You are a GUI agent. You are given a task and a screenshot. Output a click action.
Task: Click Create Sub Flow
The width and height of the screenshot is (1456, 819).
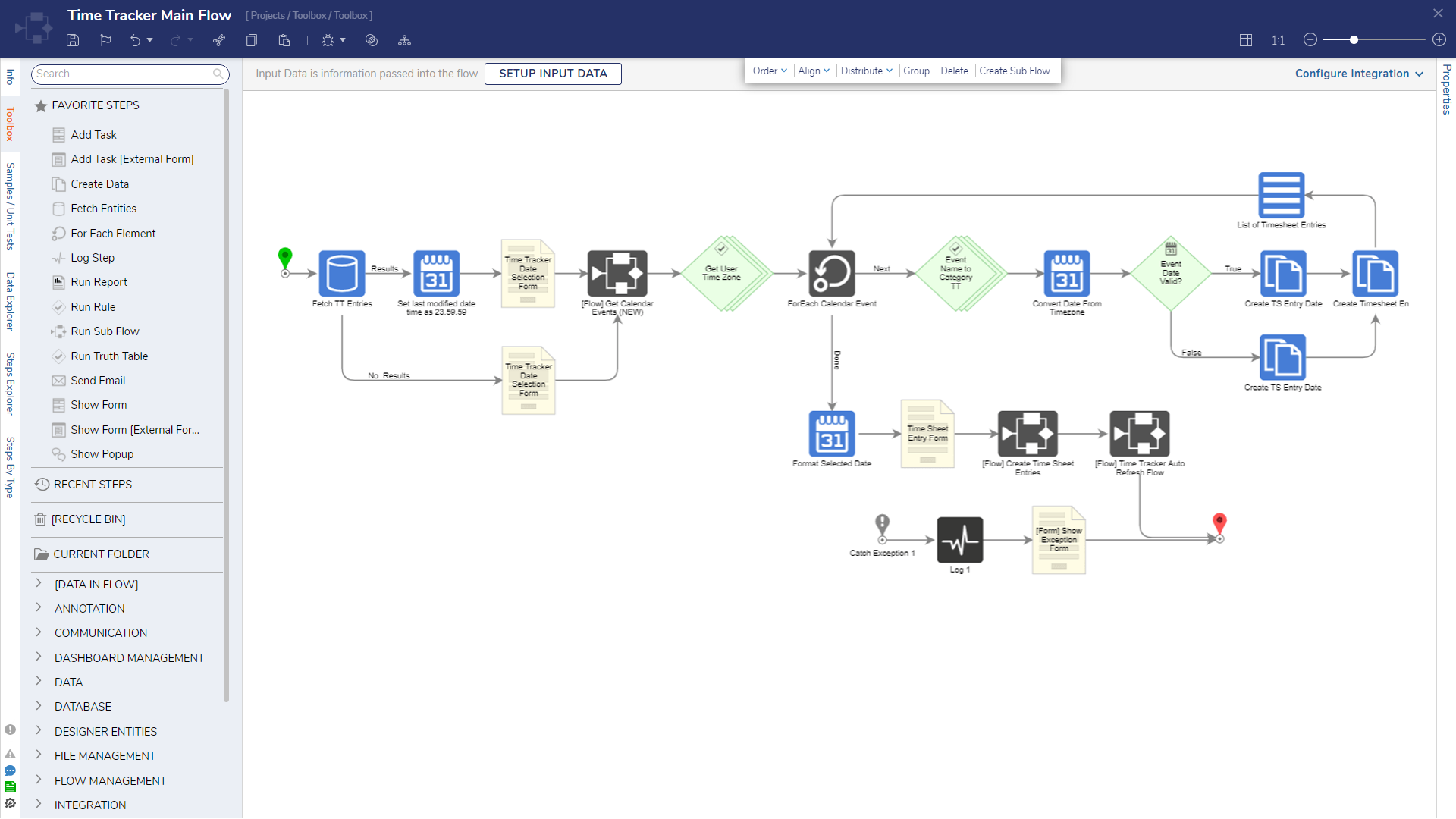point(1014,71)
